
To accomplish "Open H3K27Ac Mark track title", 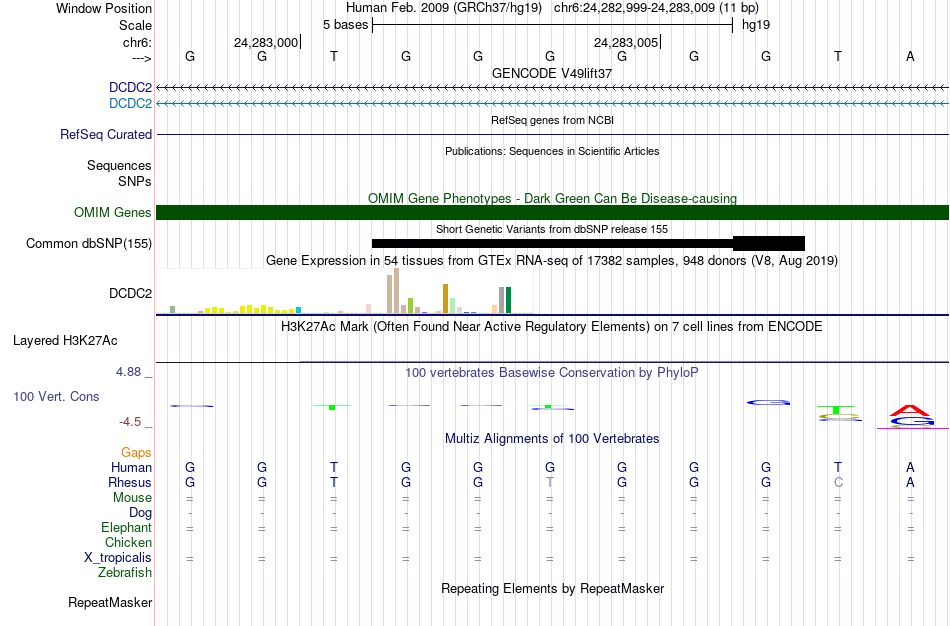I will (552, 327).
